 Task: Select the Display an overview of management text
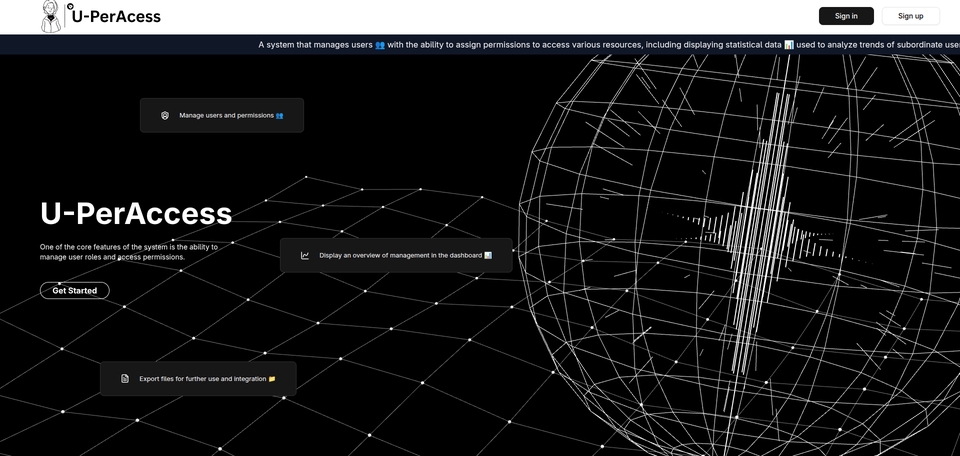400,256
